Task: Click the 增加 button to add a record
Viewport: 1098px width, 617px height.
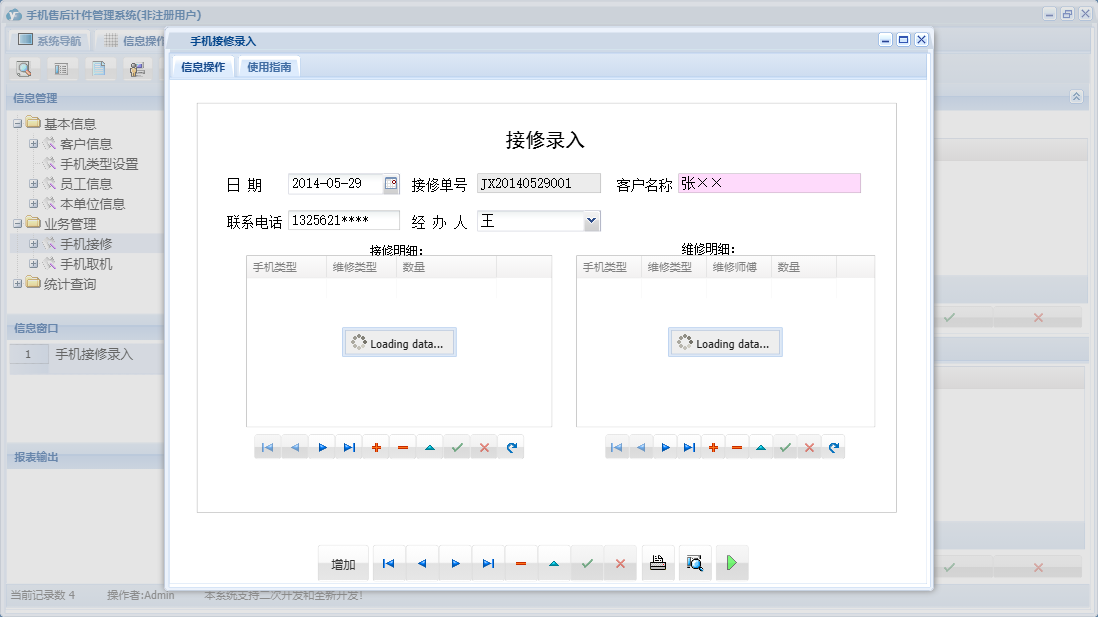Action: coord(342,562)
